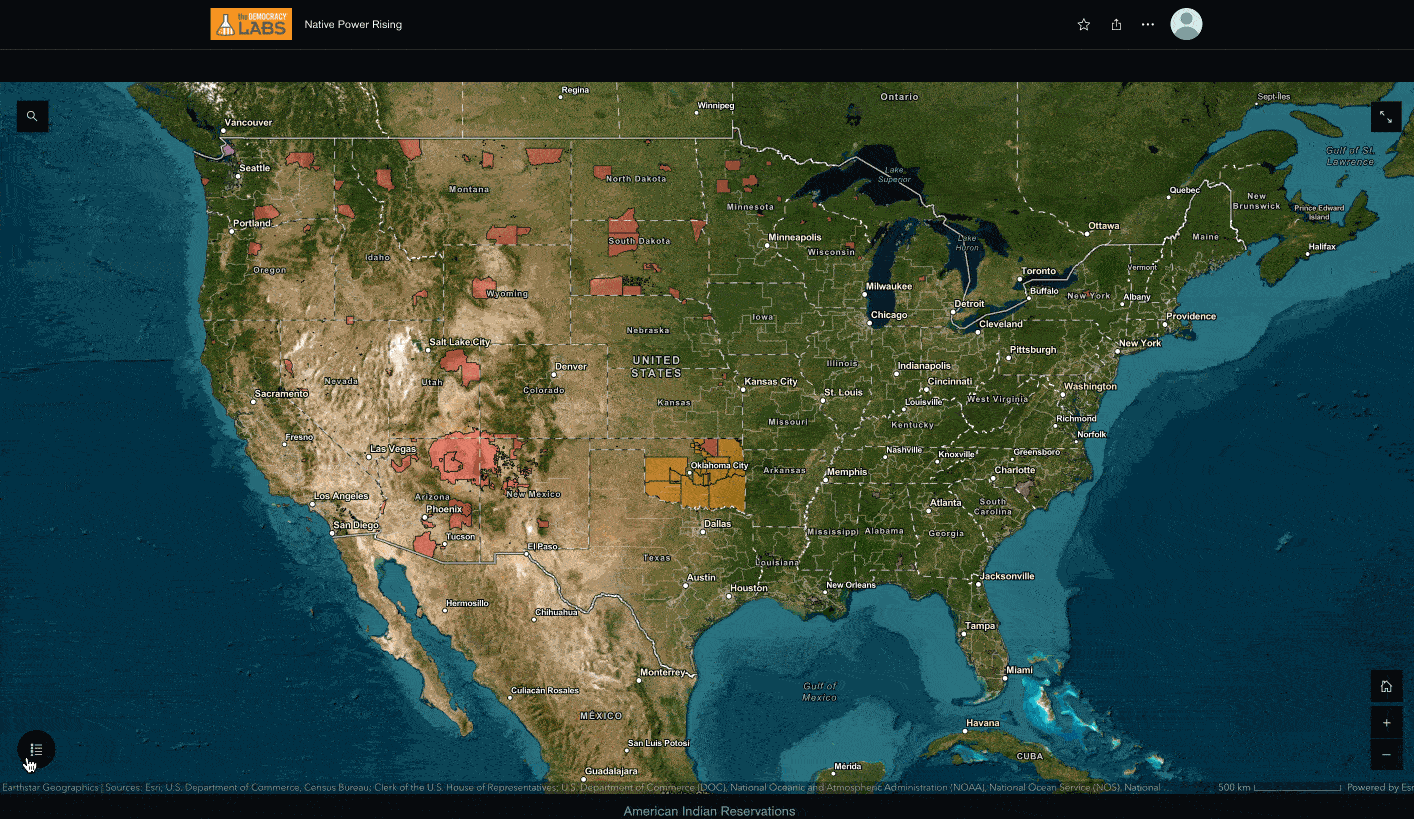Image resolution: width=1414 pixels, height=819 pixels.
Task: Open the map search tool
Action: point(32,117)
